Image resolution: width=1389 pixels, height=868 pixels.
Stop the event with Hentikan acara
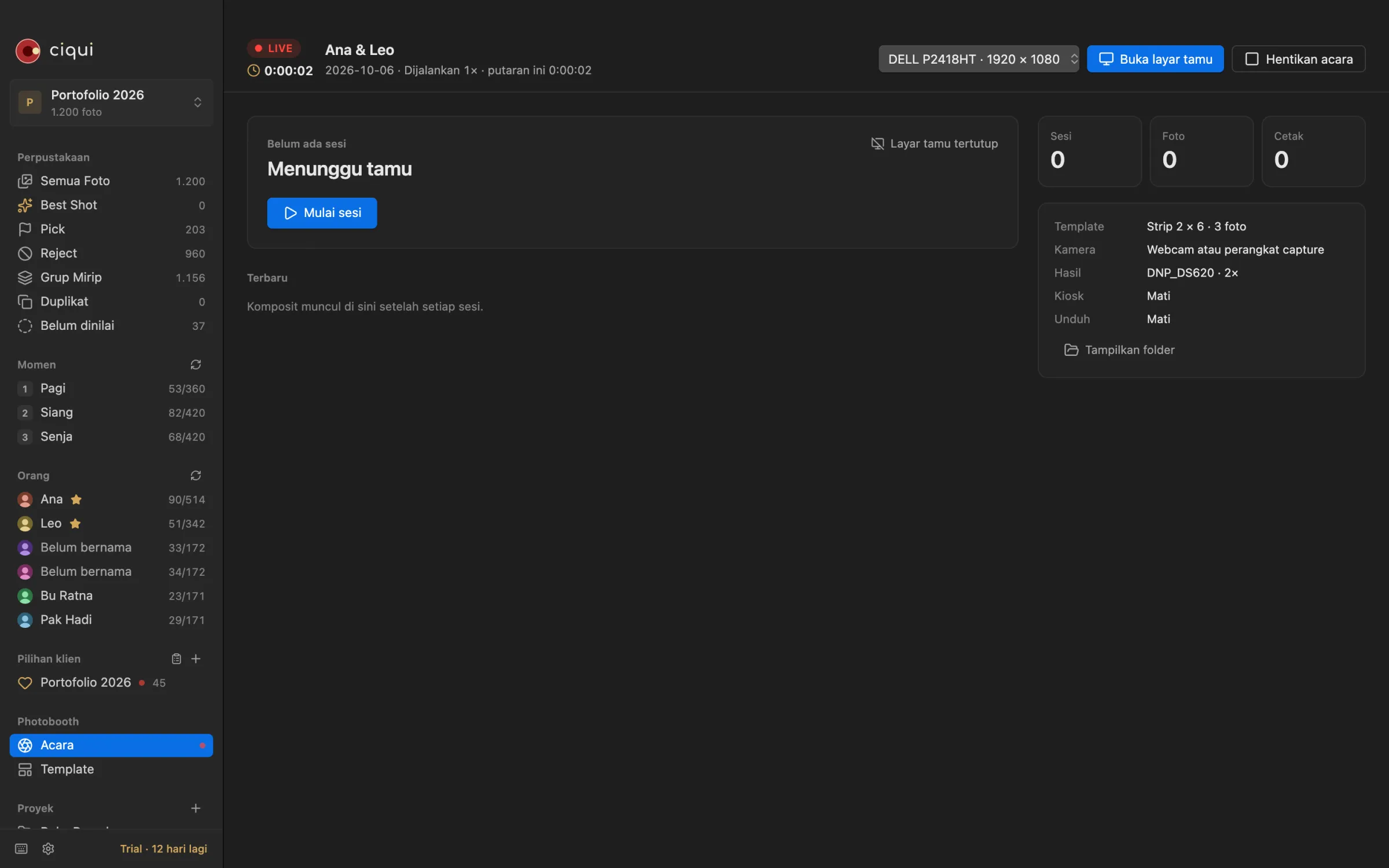tap(1299, 59)
